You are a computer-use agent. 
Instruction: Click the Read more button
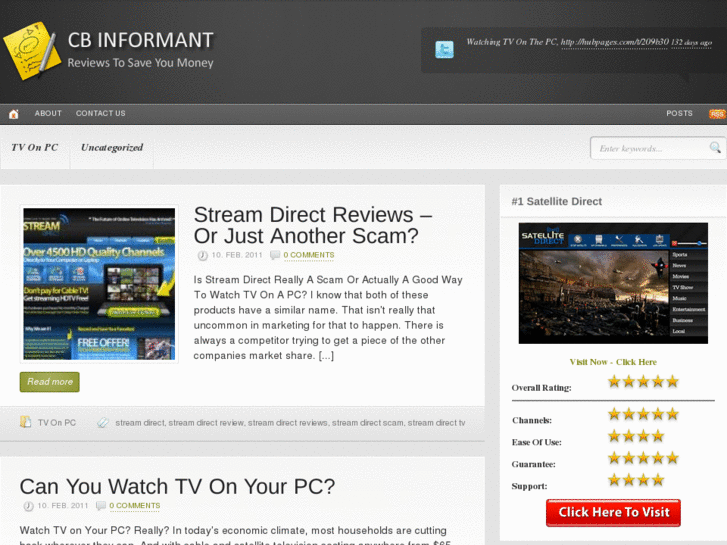(50, 382)
